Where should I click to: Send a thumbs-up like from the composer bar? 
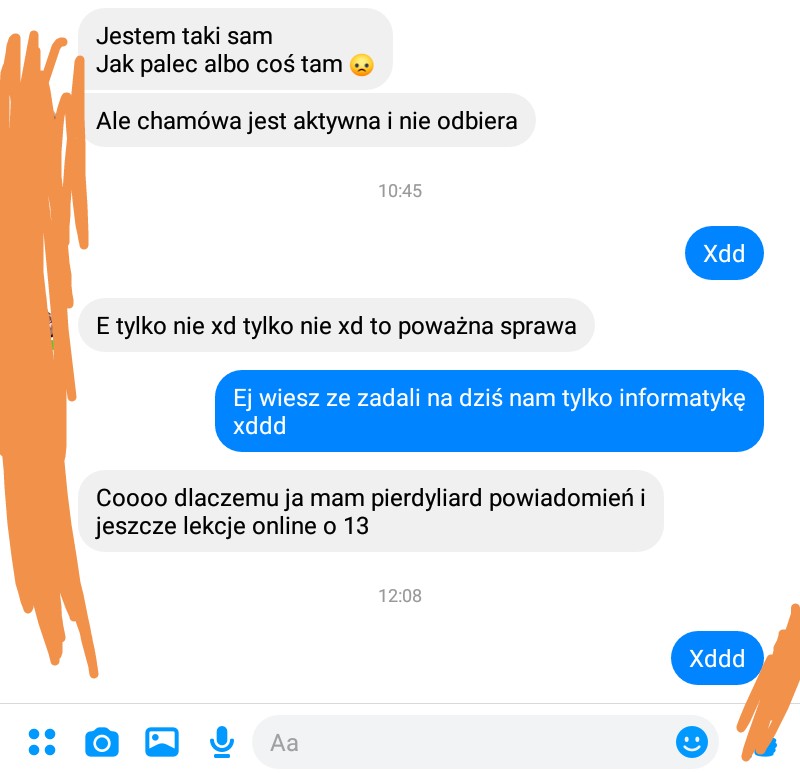click(764, 746)
